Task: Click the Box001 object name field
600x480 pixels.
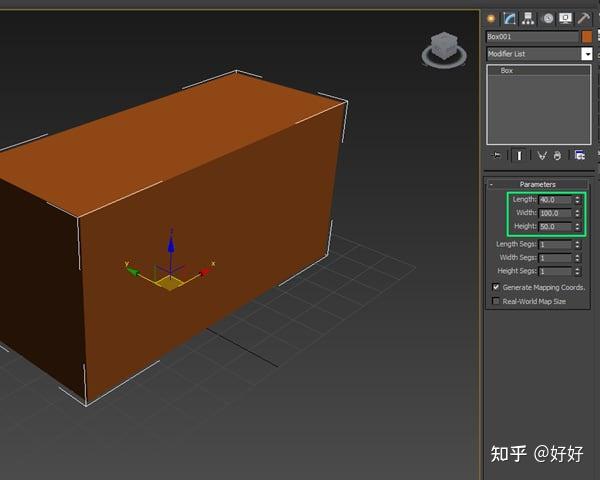Action: (532, 37)
